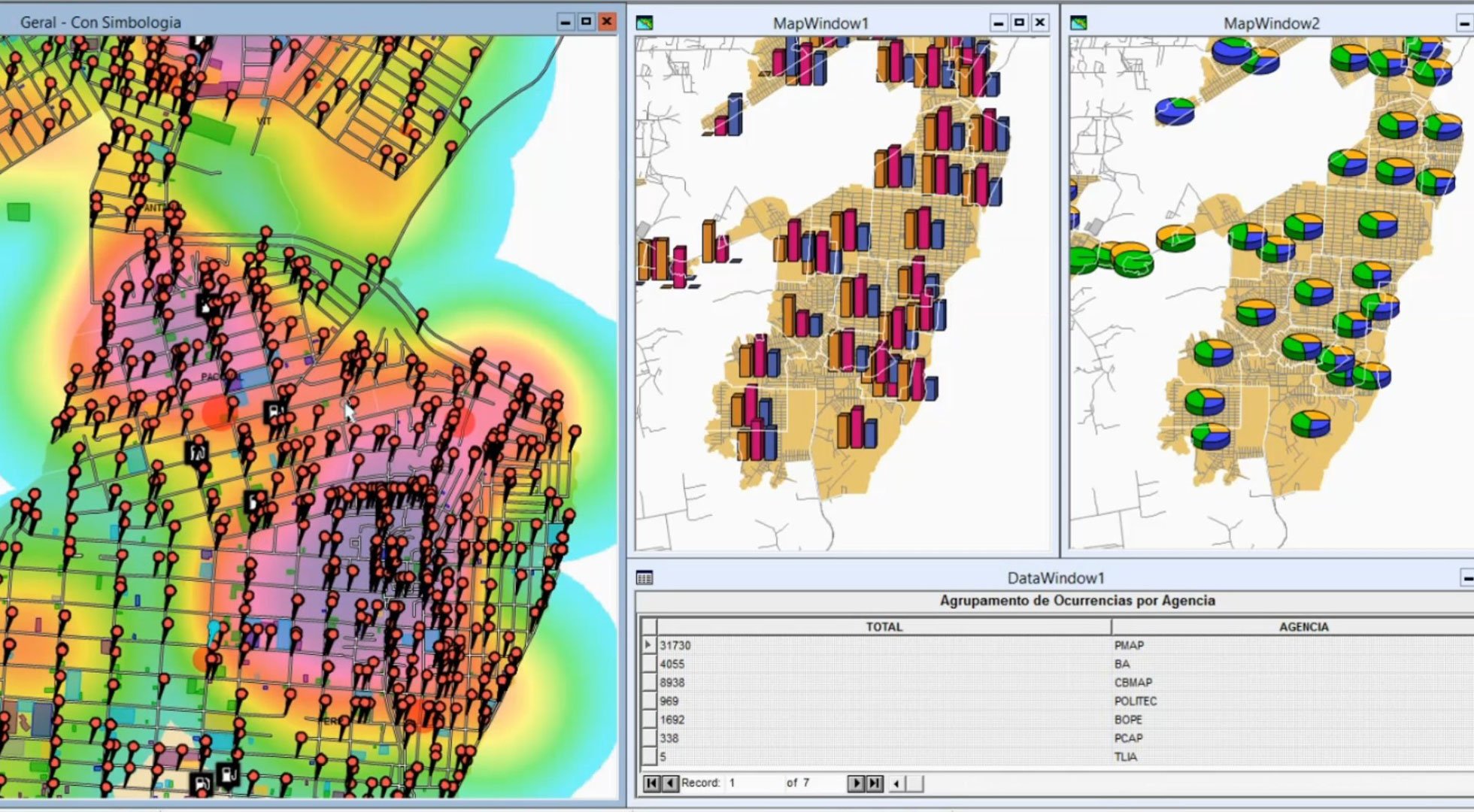Click the Agrupamento de Ocurrencias por Agencia heading
Image resolution: width=1474 pixels, height=812 pixels.
coord(1078,601)
